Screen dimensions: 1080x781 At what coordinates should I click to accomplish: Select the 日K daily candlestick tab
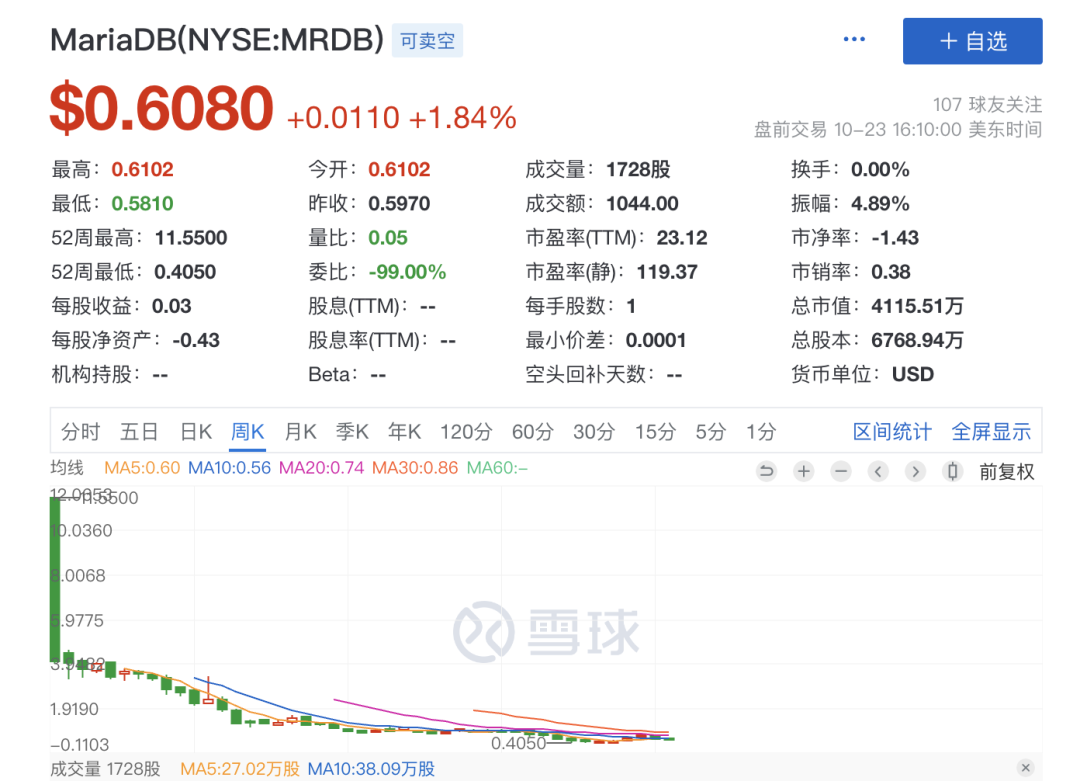click(196, 432)
